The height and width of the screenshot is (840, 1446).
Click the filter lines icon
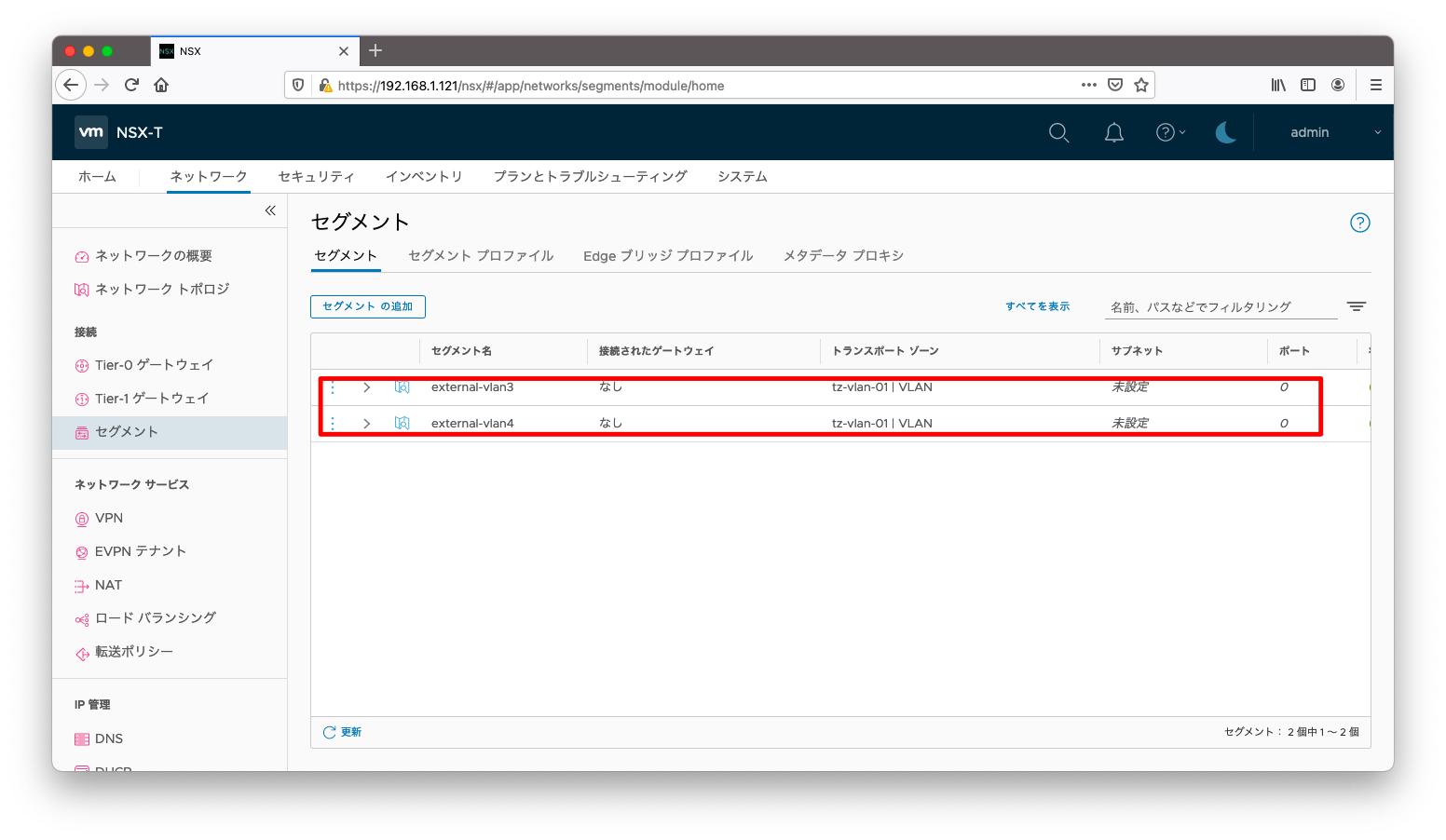(x=1356, y=306)
